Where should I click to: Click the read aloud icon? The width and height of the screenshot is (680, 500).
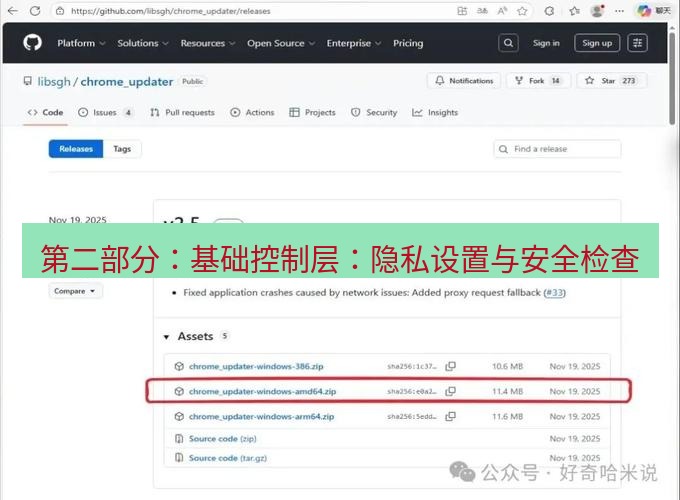(x=502, y=11)
